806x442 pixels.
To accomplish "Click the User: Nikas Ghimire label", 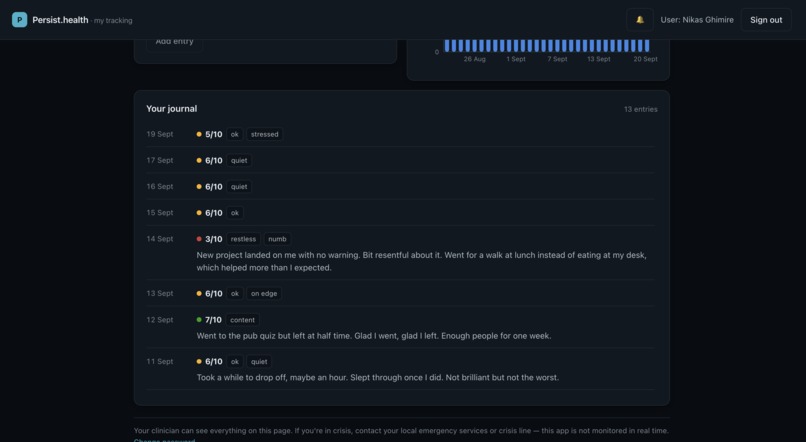I will 697,20.
